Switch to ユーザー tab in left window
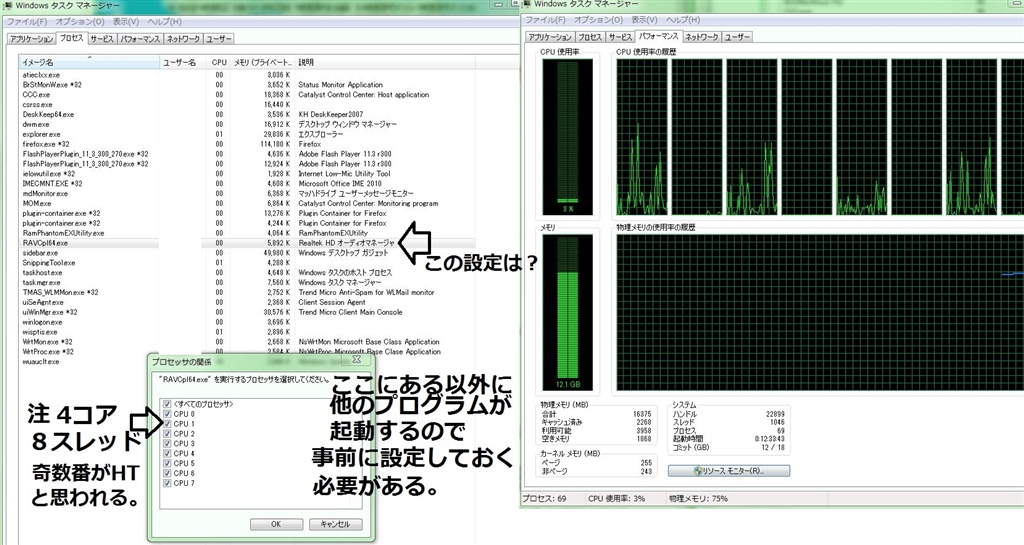Screen dimensions: 1024x545 tap(219, 39)
